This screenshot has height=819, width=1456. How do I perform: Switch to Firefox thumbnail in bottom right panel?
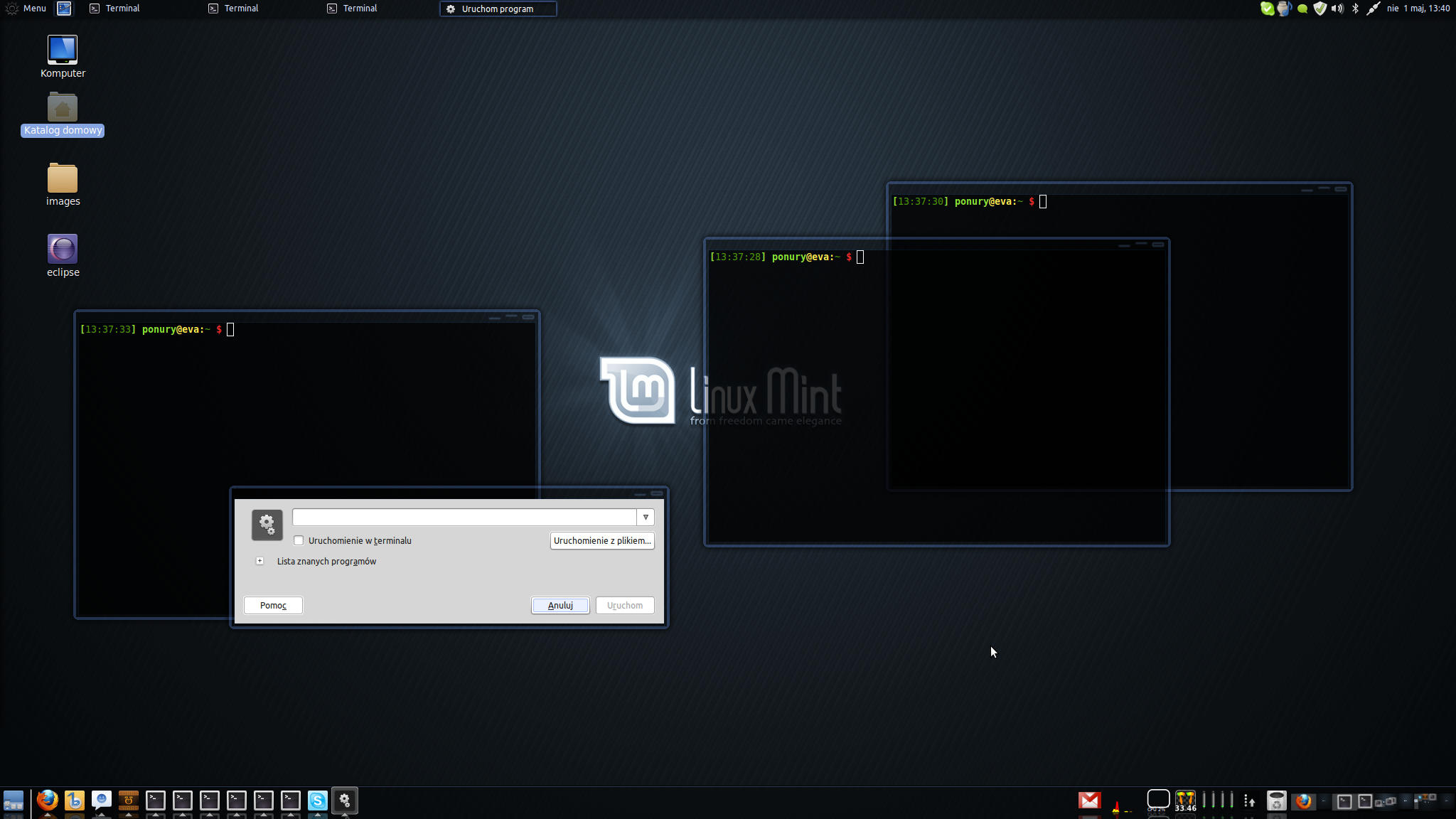click(1303, 801)
